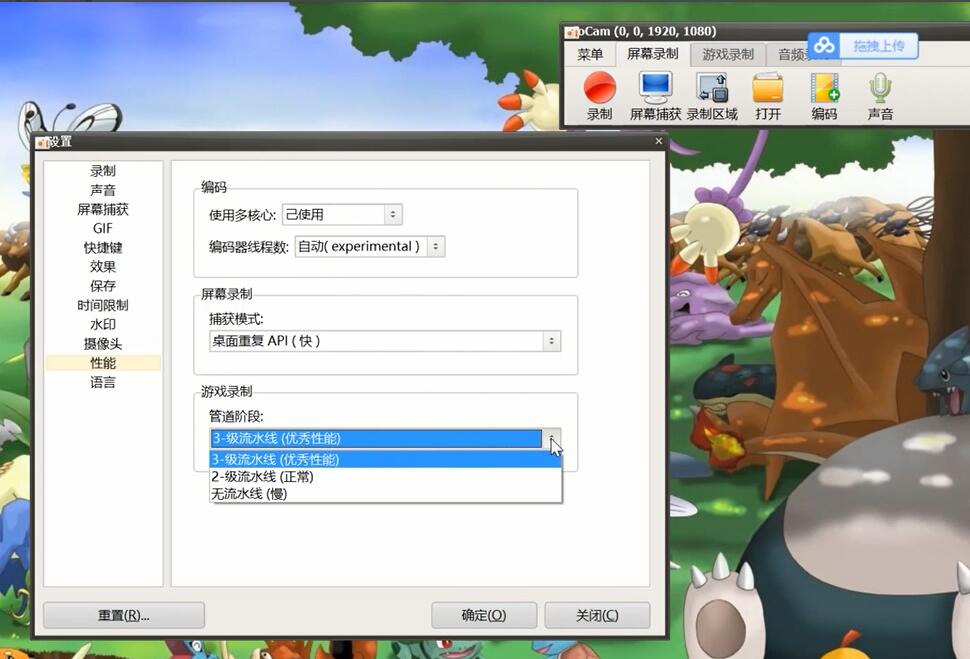Select 摄像头 in the settings sidebar
Viewport: 970px width, 659px height.
point(103,343)
